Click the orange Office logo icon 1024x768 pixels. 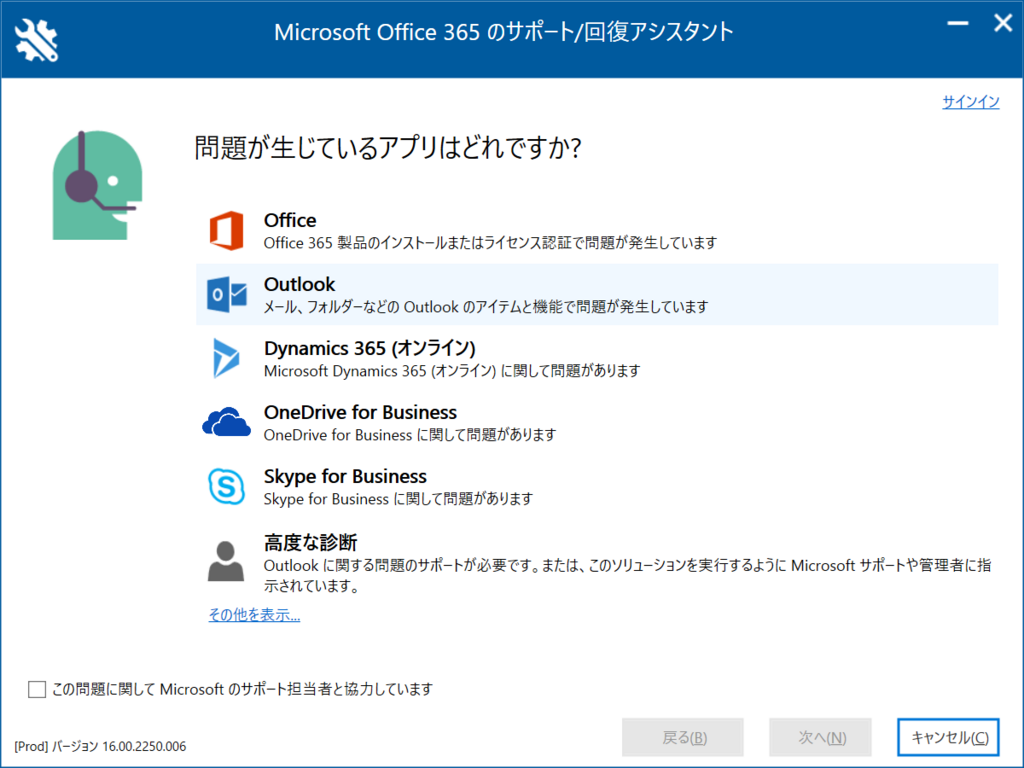pos(227,231)
